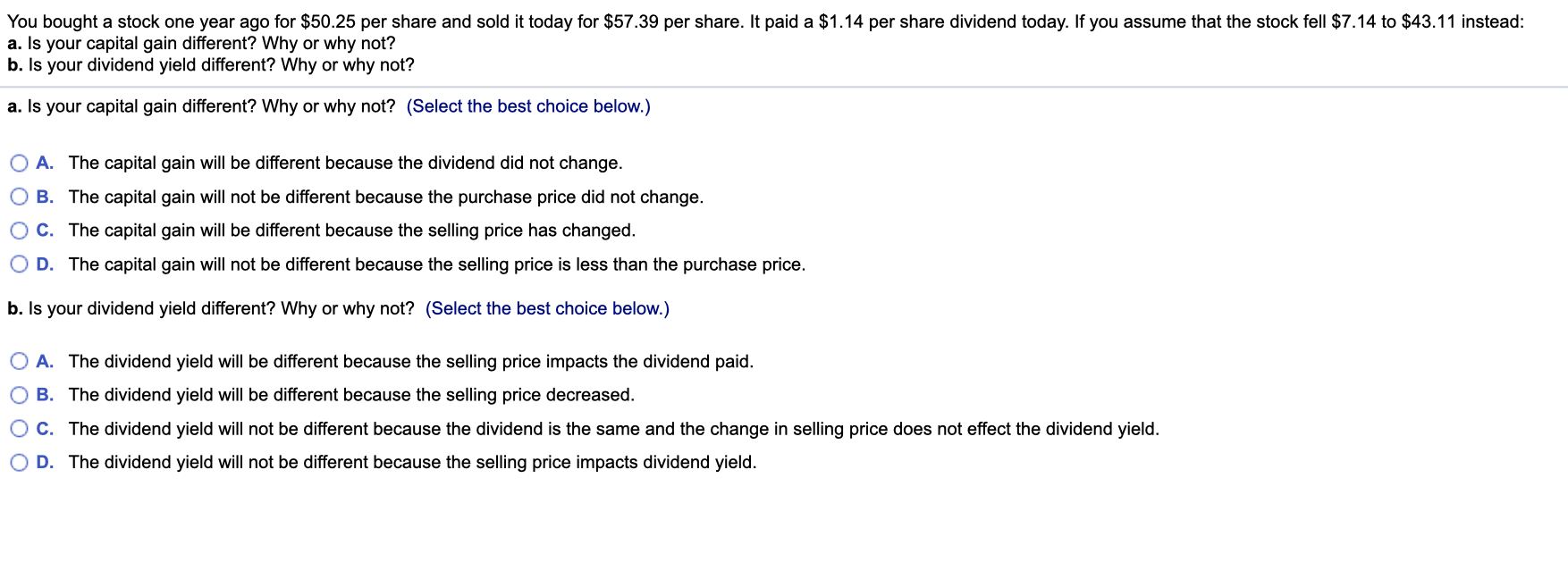Click the sentence 'selling price impacts dividend yield'
This screenshot has width=1568, height=579.
click(412, 462)
